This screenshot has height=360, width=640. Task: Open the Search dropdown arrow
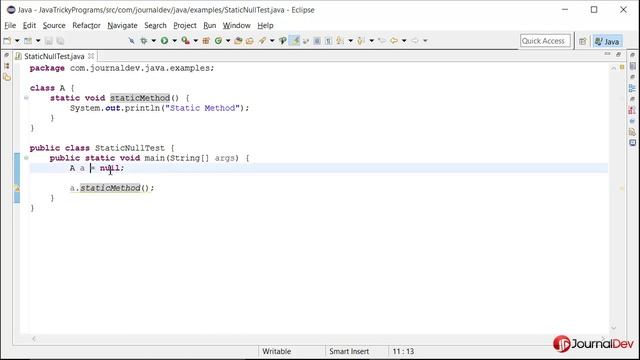(x=272, y=41)
